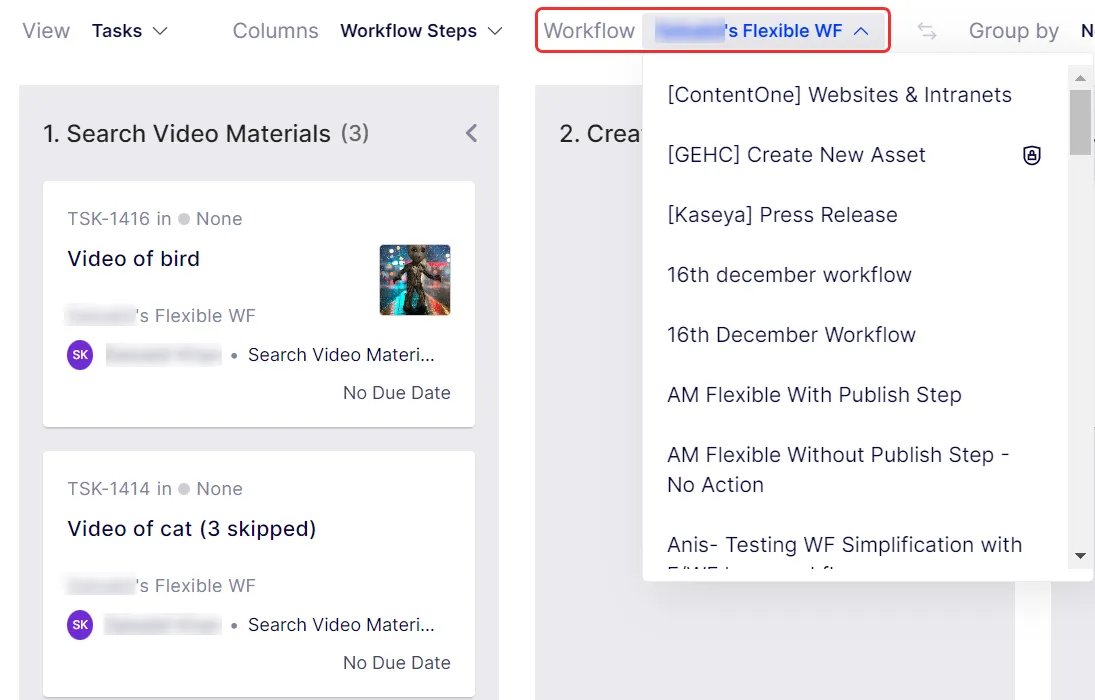Click Search Video Materi... step on TSK-1416
1095x700 pixels.
point(341,355)
